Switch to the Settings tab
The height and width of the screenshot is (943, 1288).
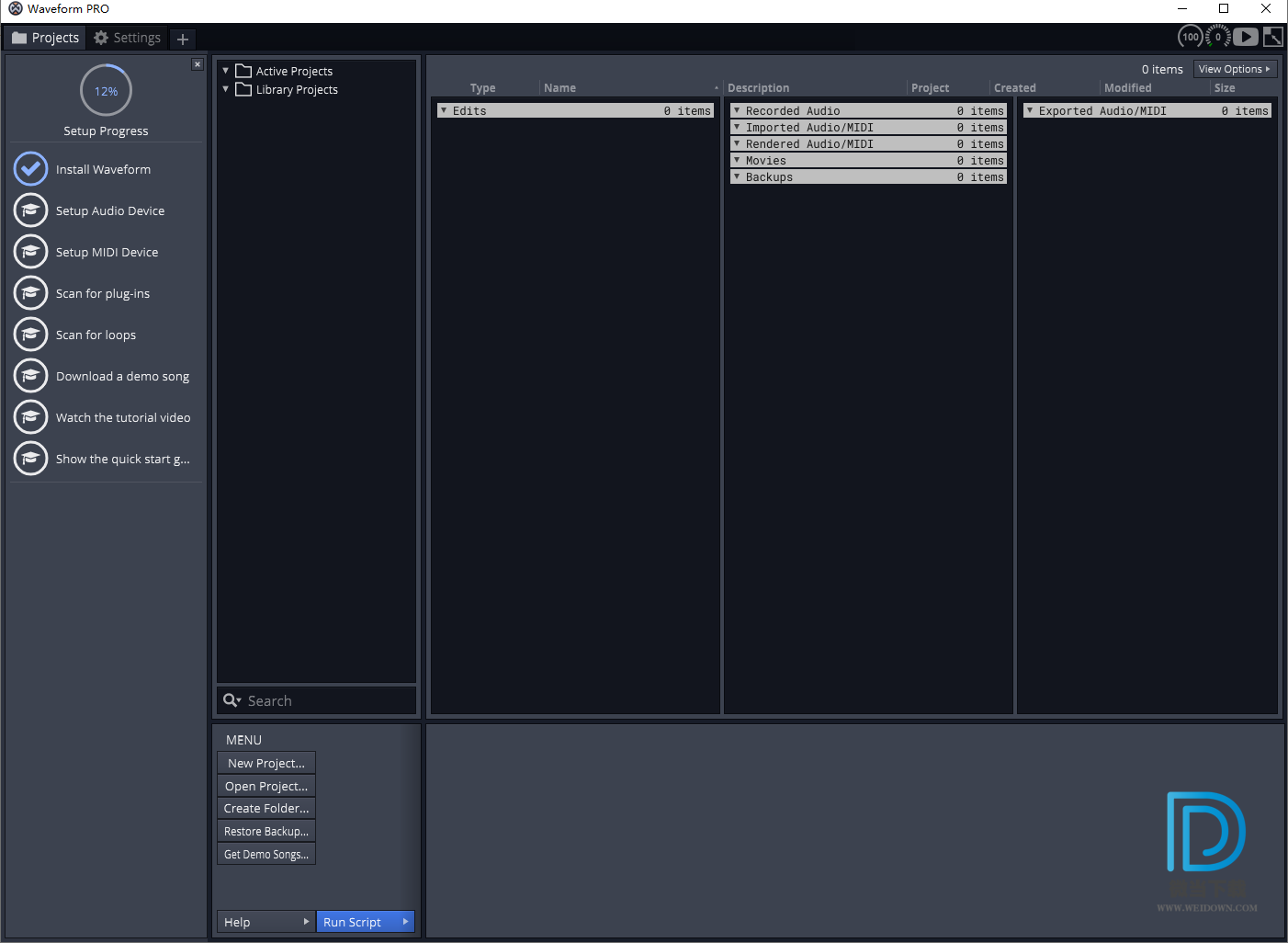coord(128,38)
